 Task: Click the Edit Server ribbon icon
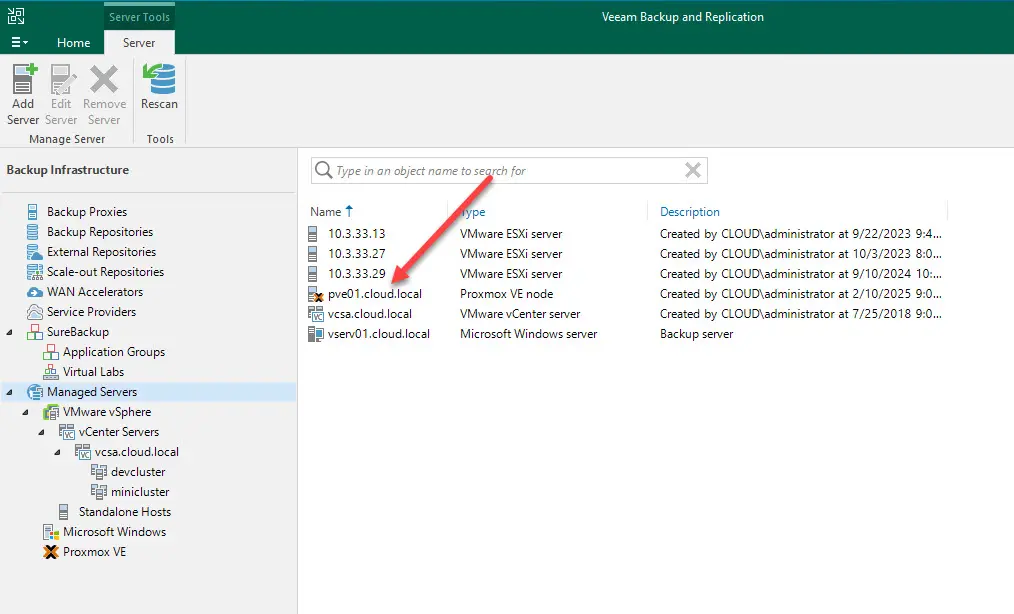click(x=62, y=93)
